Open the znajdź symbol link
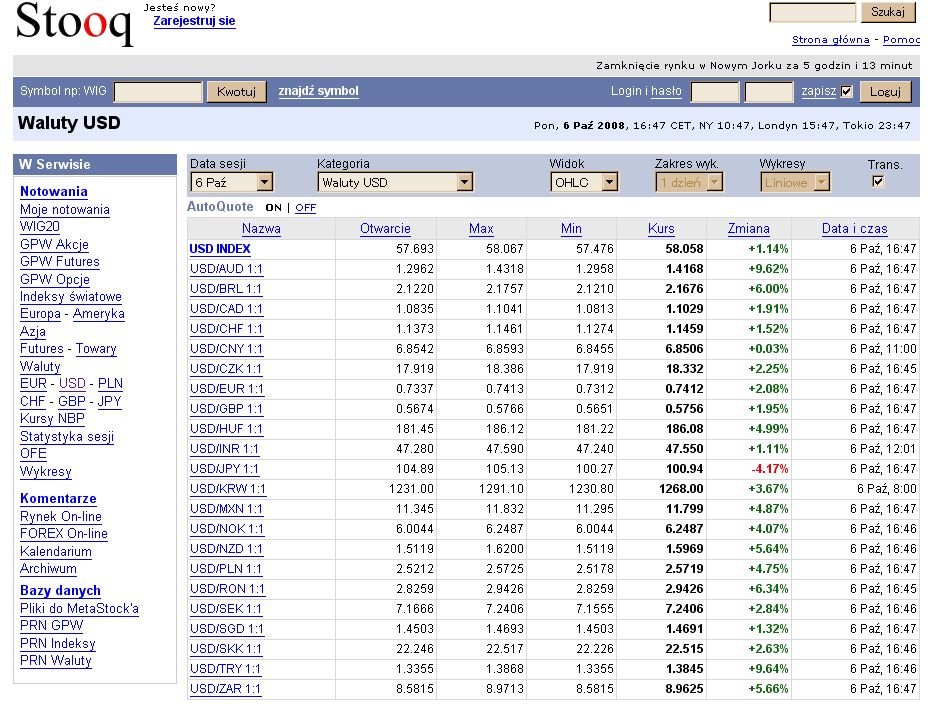 click(318, 91)
